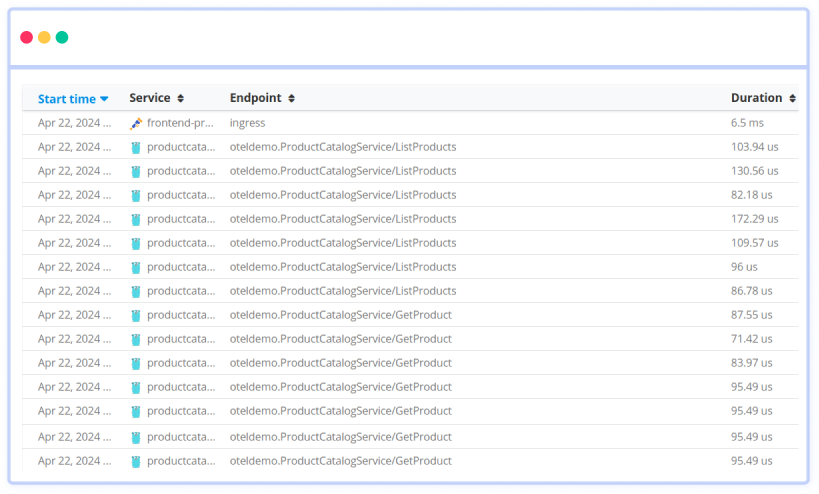Click the green window button

(62, 37)
